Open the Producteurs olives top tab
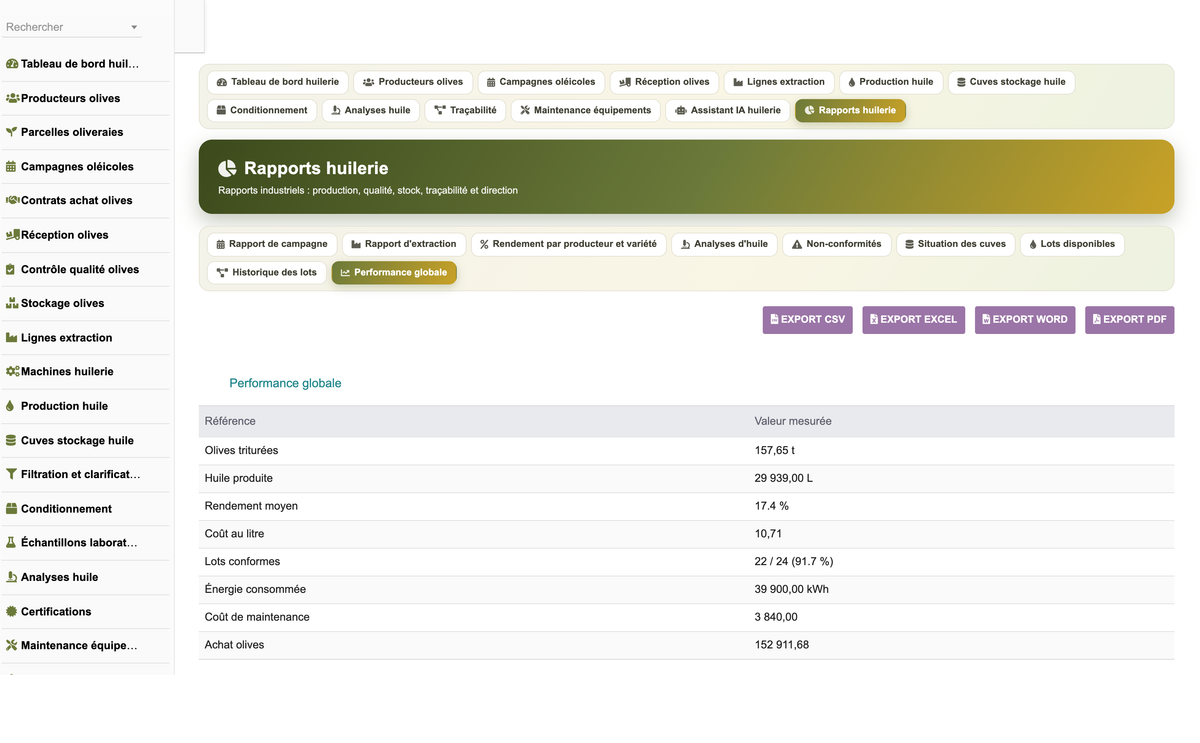The width and height of the screenshot is (1200, 743). coord(413,82)
